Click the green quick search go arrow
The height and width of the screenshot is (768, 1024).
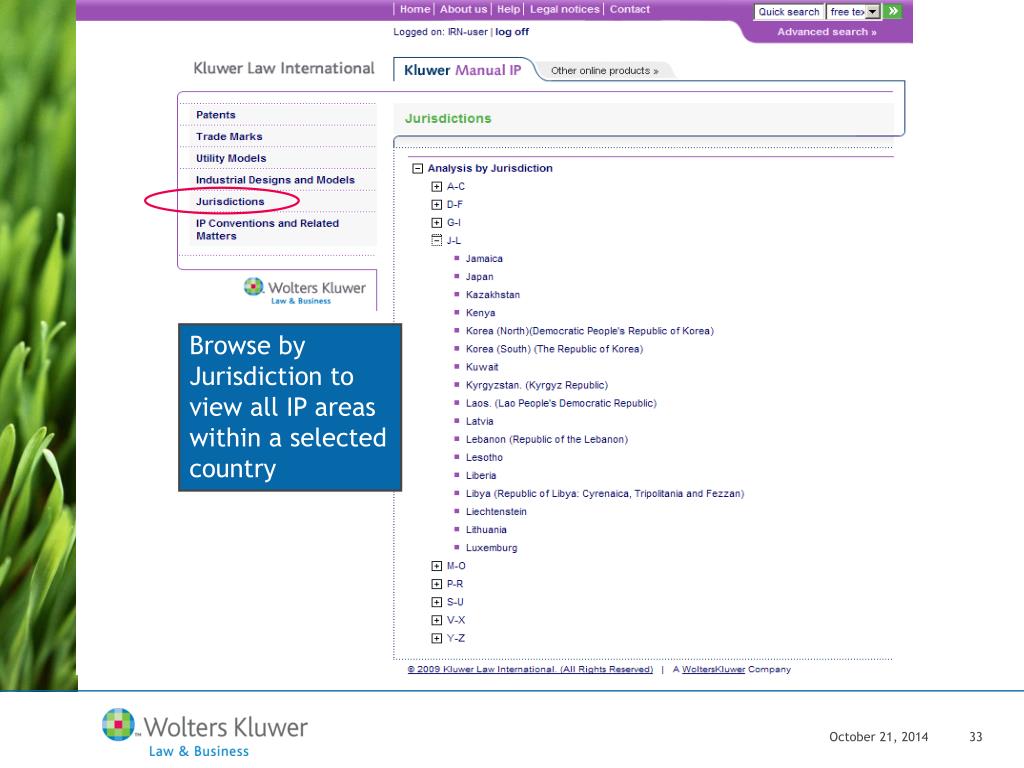pos(893,11)
